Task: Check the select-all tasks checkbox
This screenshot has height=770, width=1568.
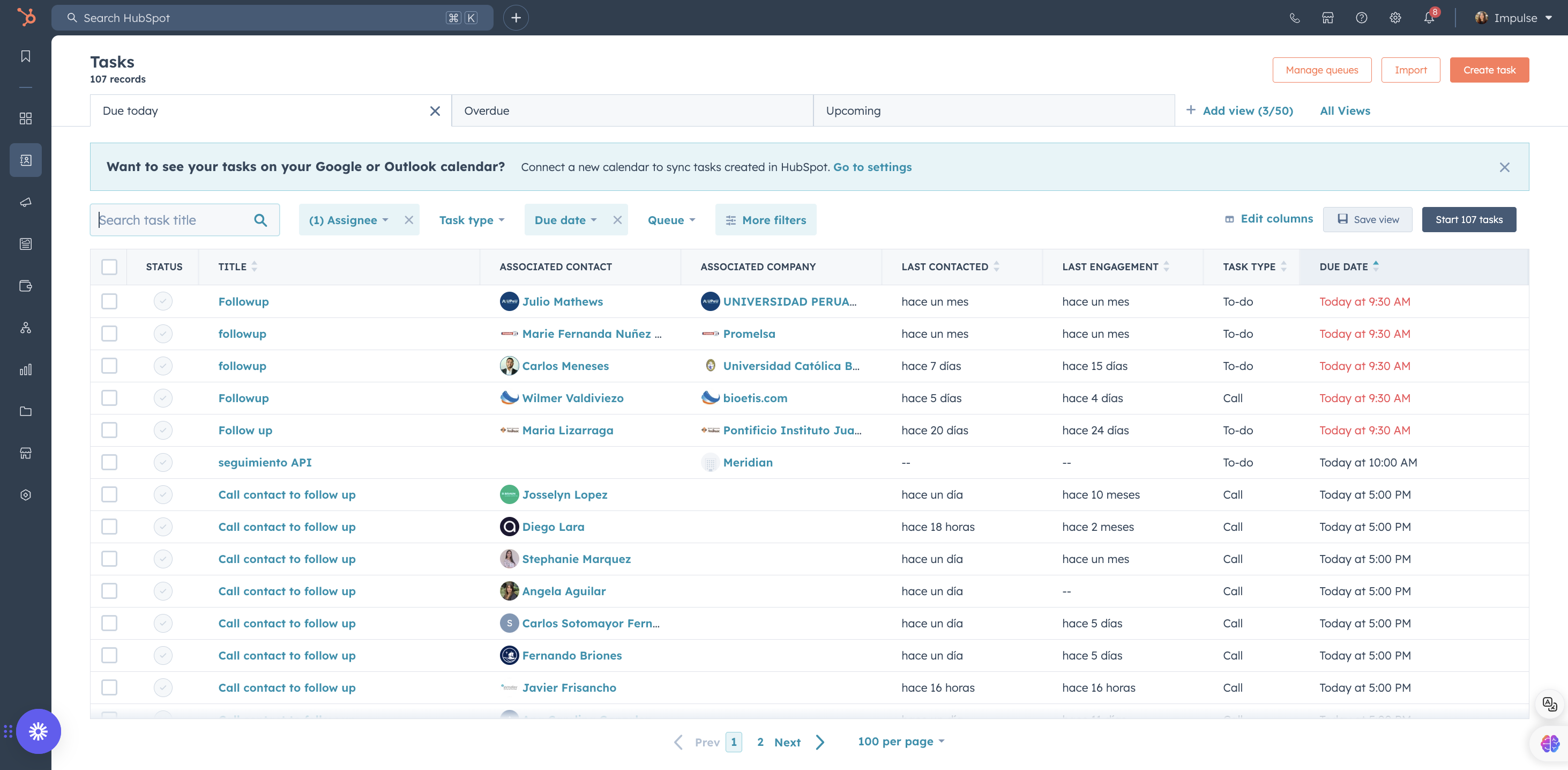Action: point(109,266)
